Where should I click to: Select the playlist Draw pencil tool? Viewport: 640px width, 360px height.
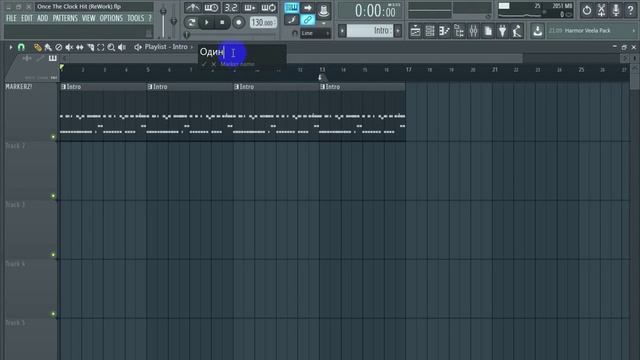pos(38,47)
